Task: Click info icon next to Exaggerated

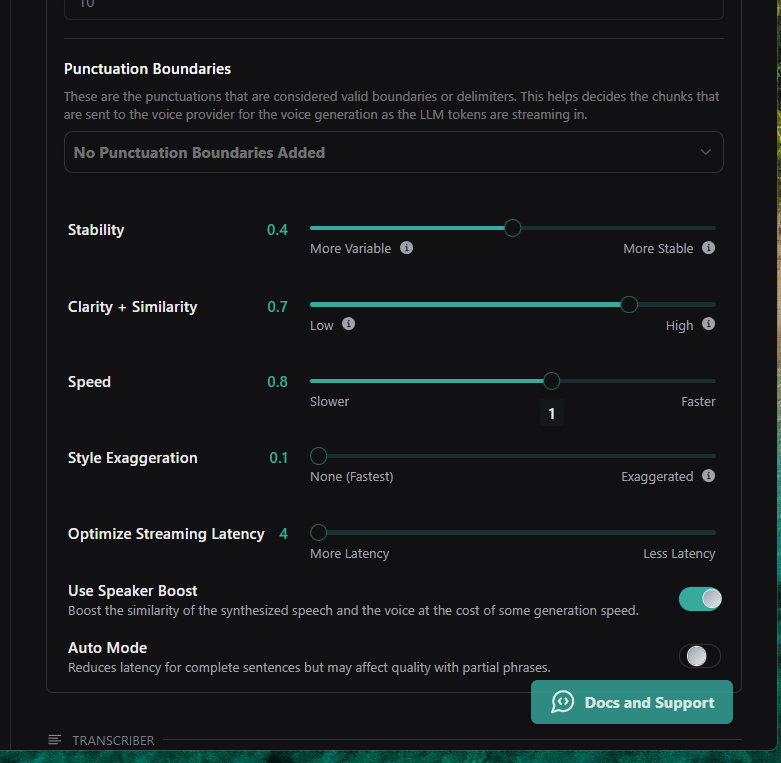Action: [x=708, y=476]
